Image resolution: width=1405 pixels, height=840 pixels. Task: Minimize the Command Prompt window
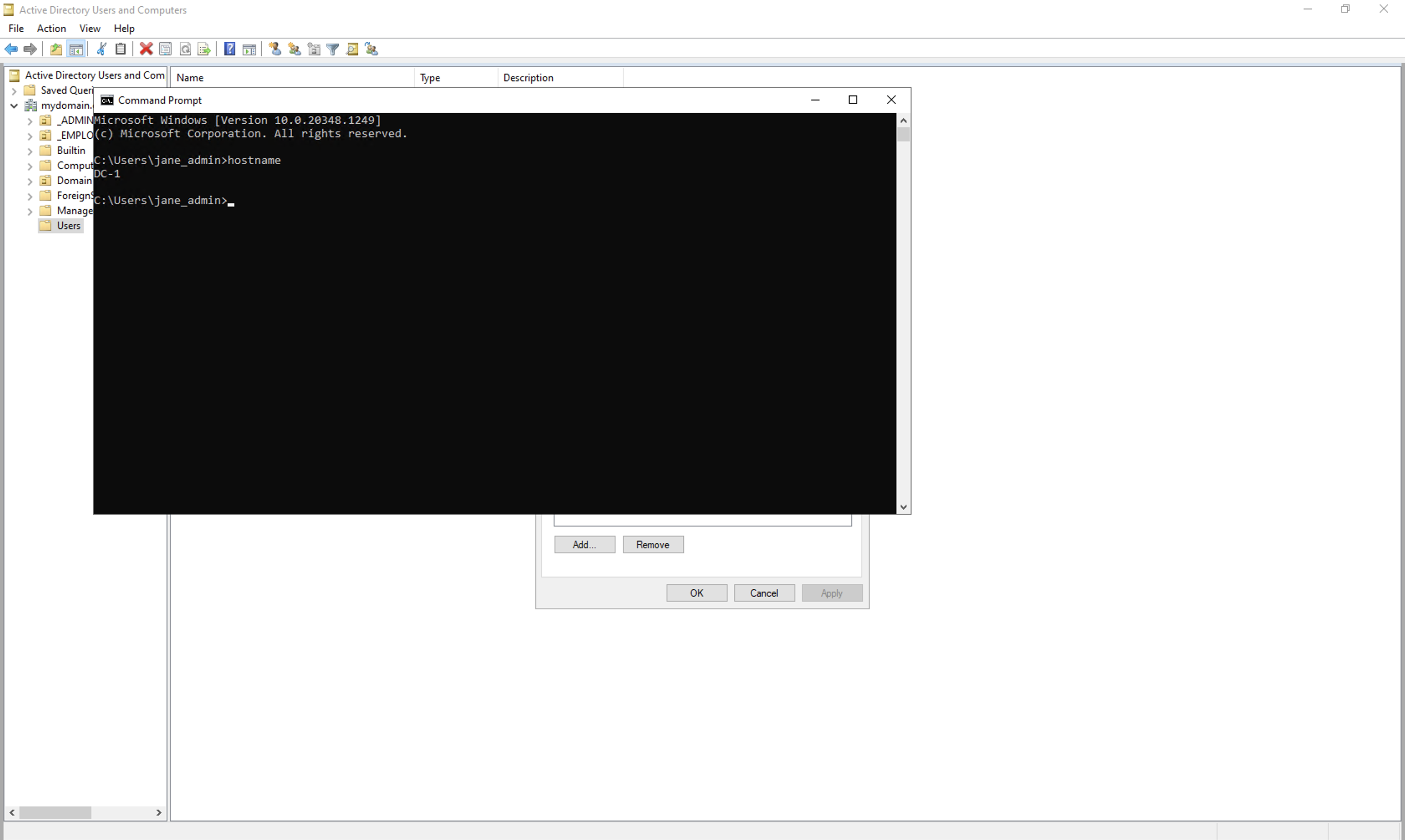[815, 100]
